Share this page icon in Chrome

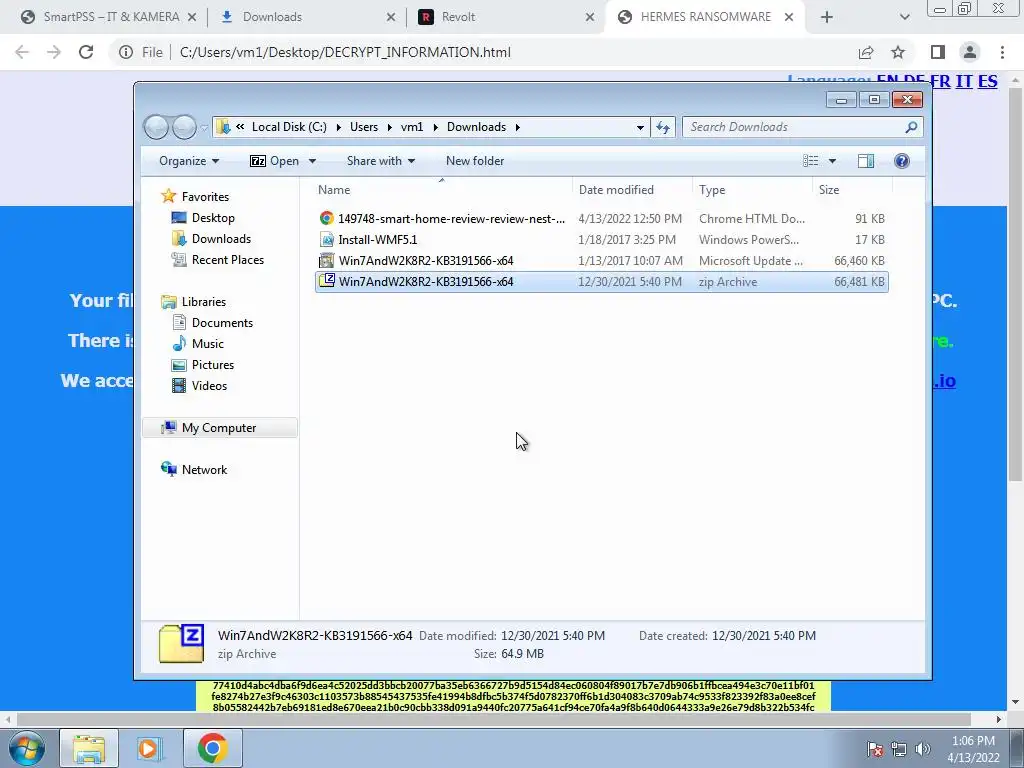coord(866,52)
